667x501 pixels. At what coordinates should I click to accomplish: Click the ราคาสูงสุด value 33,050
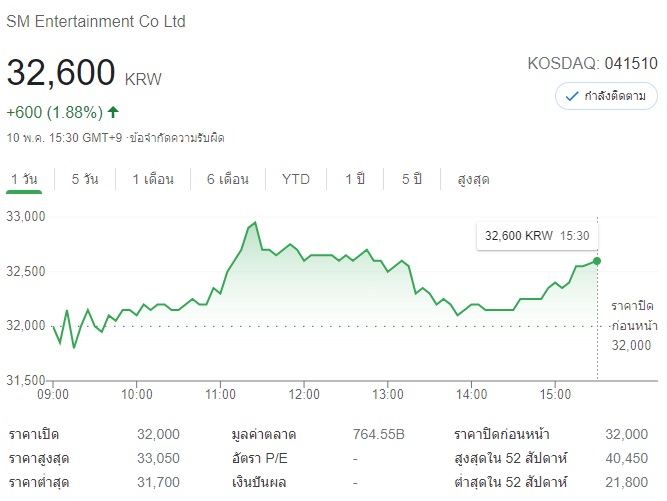(158, 458)
